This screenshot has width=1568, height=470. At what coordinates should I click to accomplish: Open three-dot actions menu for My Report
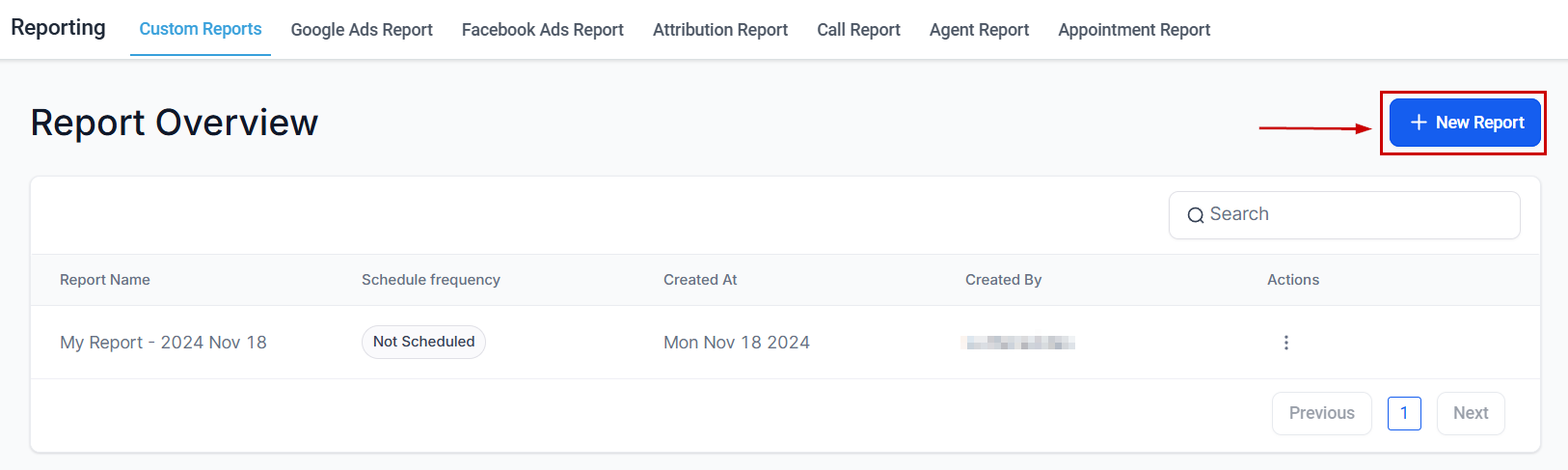(x=1285, y=343)
